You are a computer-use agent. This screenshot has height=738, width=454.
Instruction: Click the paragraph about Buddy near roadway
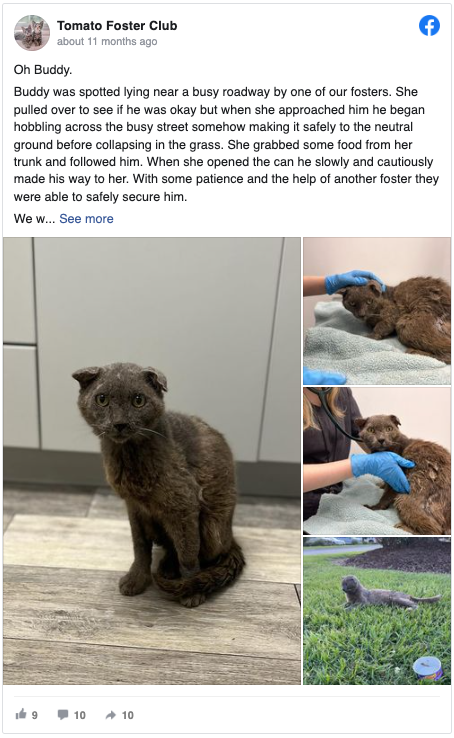tap(226, 144)
